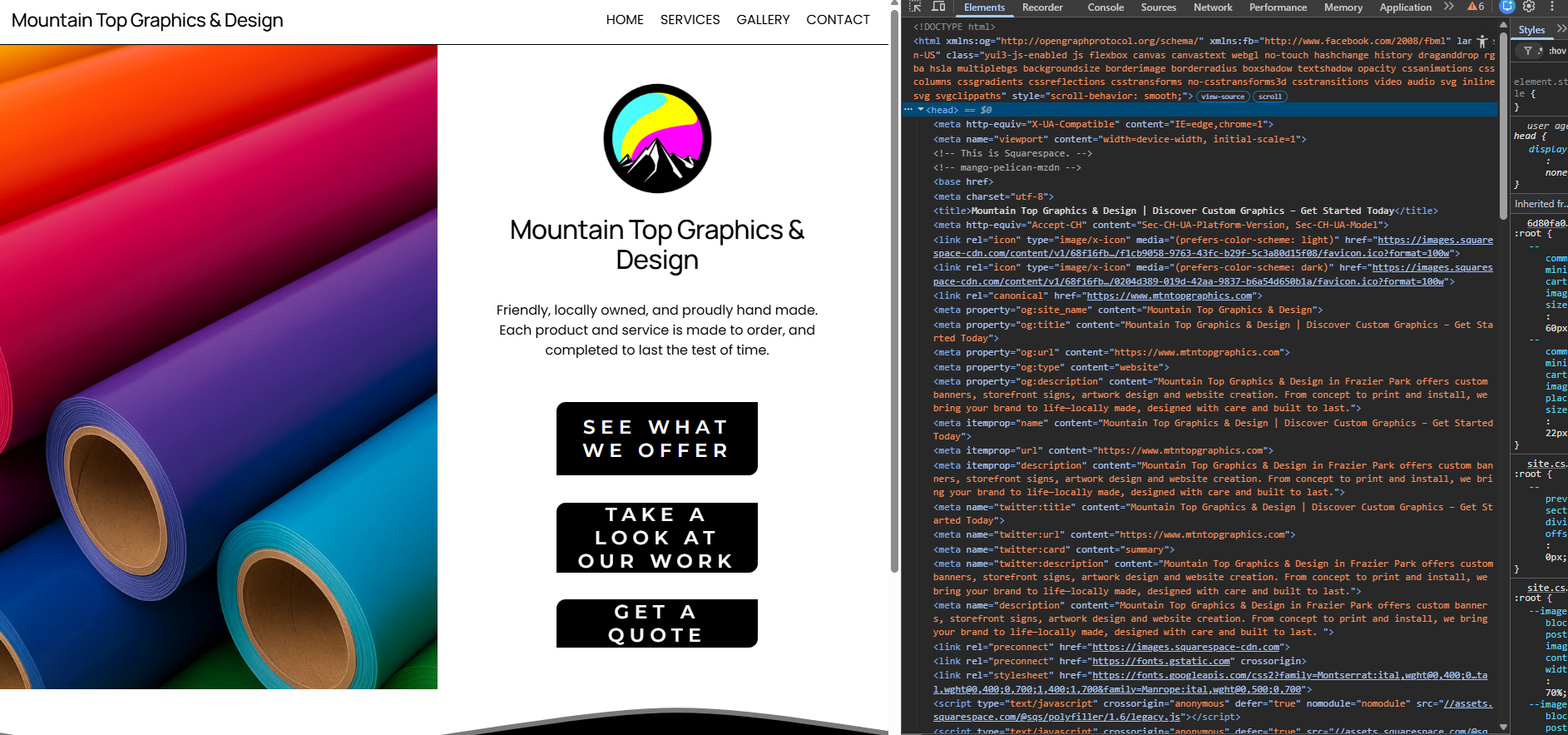Click the large Mountain Top Graphics & Design heading
The image size is (1568, 735).
657,245
